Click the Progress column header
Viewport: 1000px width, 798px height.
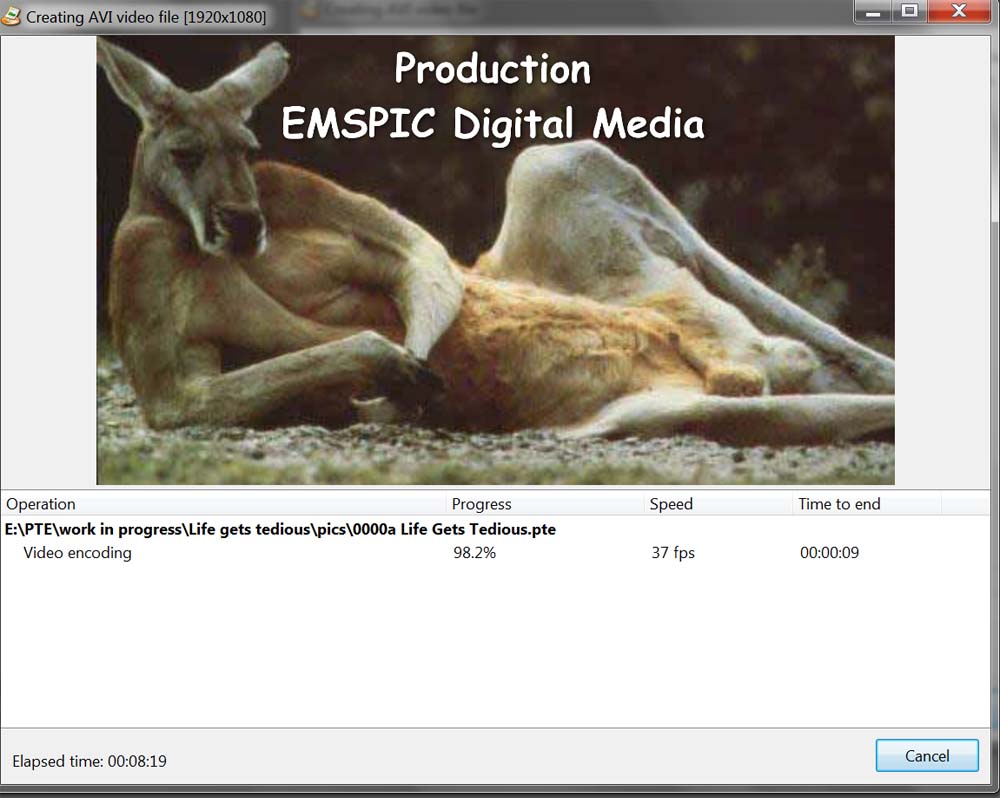[x=545, y=504]
